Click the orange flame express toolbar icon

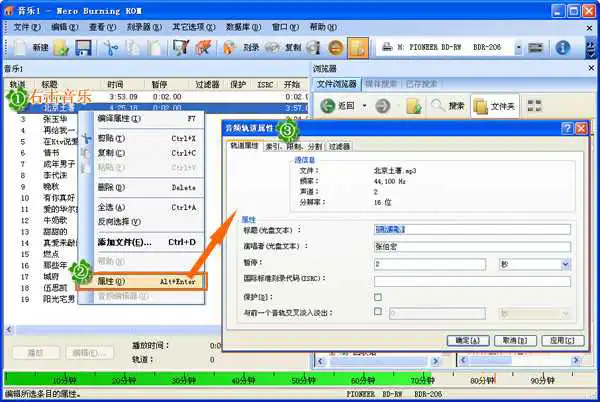[203, 47]
